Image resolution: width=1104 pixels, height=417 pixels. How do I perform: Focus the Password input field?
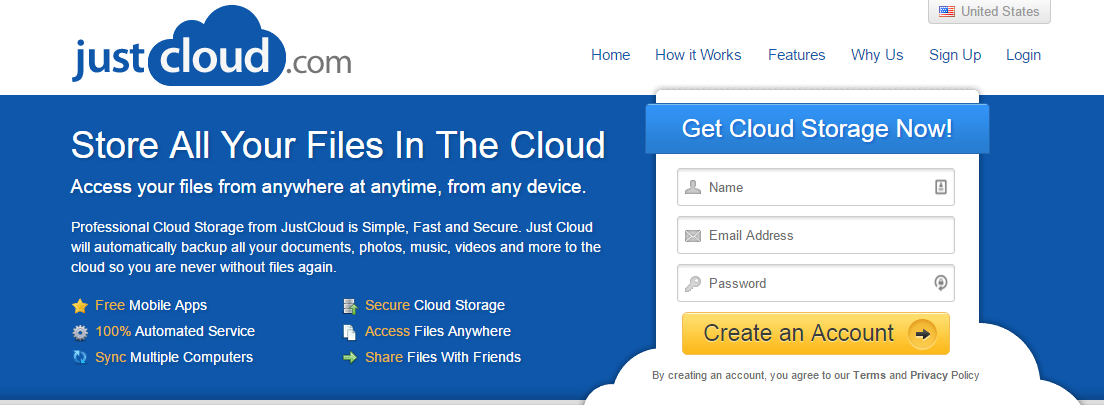(815, 283)
